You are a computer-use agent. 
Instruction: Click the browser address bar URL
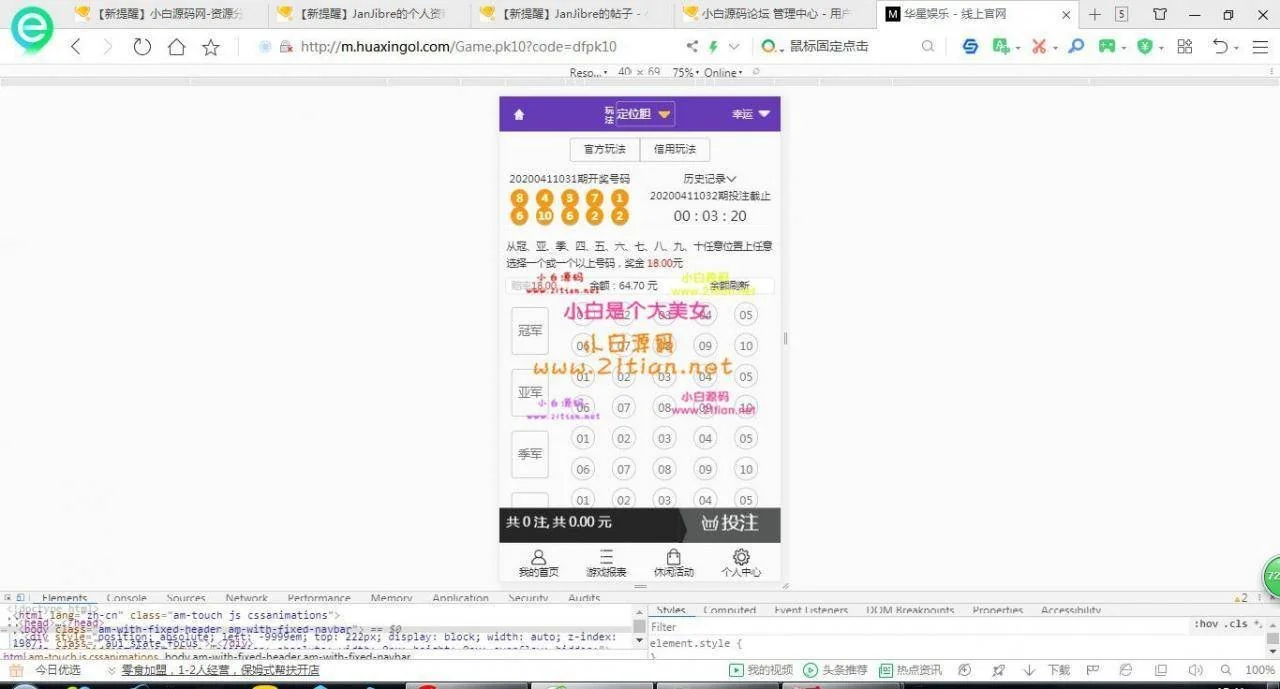click(x=458, y=47)
